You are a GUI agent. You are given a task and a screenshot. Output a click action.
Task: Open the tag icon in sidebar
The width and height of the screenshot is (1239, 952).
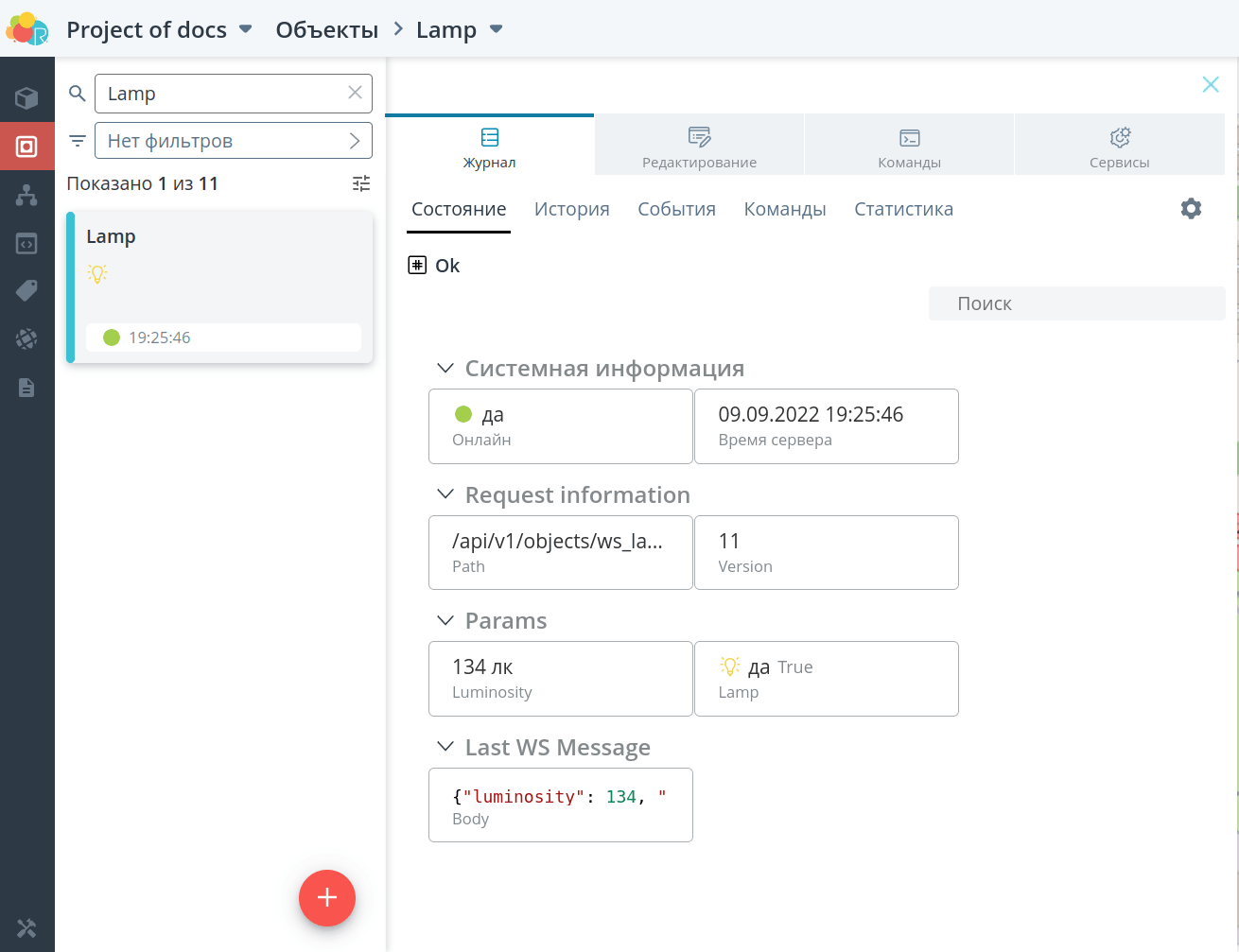point(26,290)
